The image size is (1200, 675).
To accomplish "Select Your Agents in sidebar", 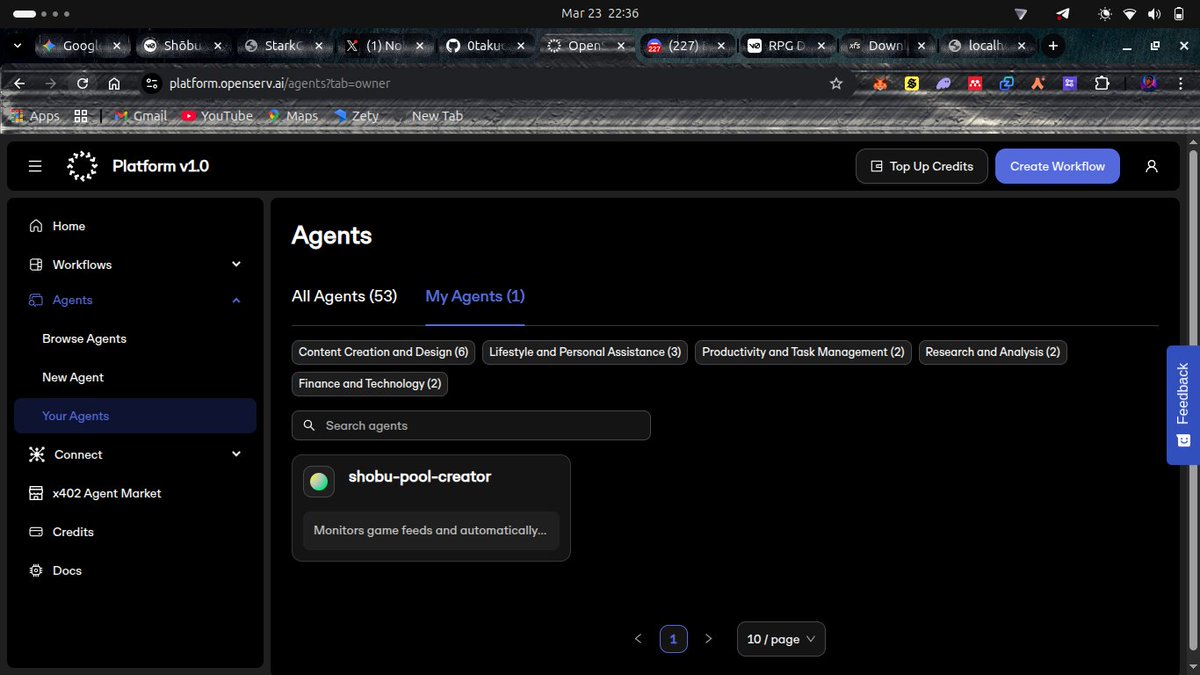I will click(135, 416).
